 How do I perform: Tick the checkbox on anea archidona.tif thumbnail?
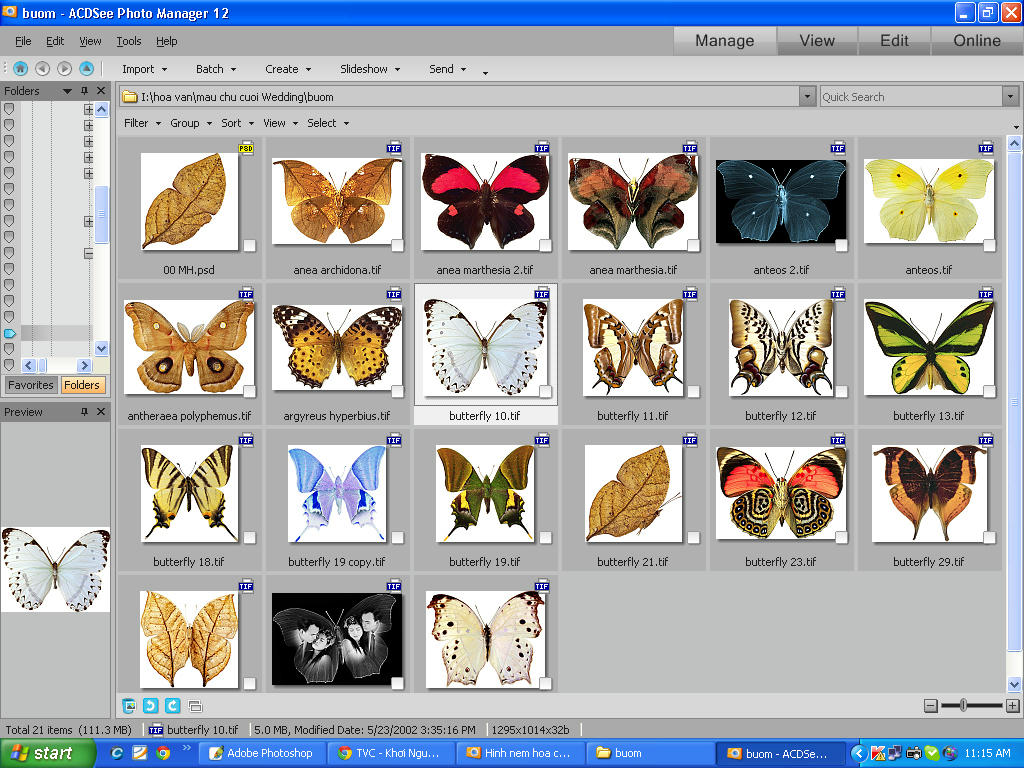click(397, 245)
